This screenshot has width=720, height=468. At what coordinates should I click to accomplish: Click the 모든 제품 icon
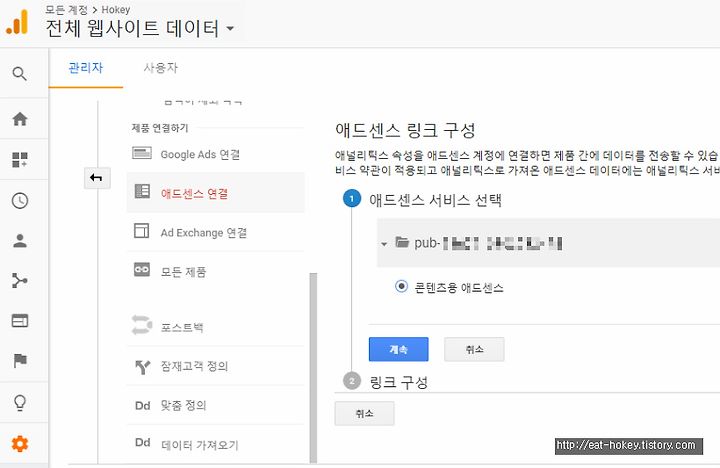pos(142,270)
